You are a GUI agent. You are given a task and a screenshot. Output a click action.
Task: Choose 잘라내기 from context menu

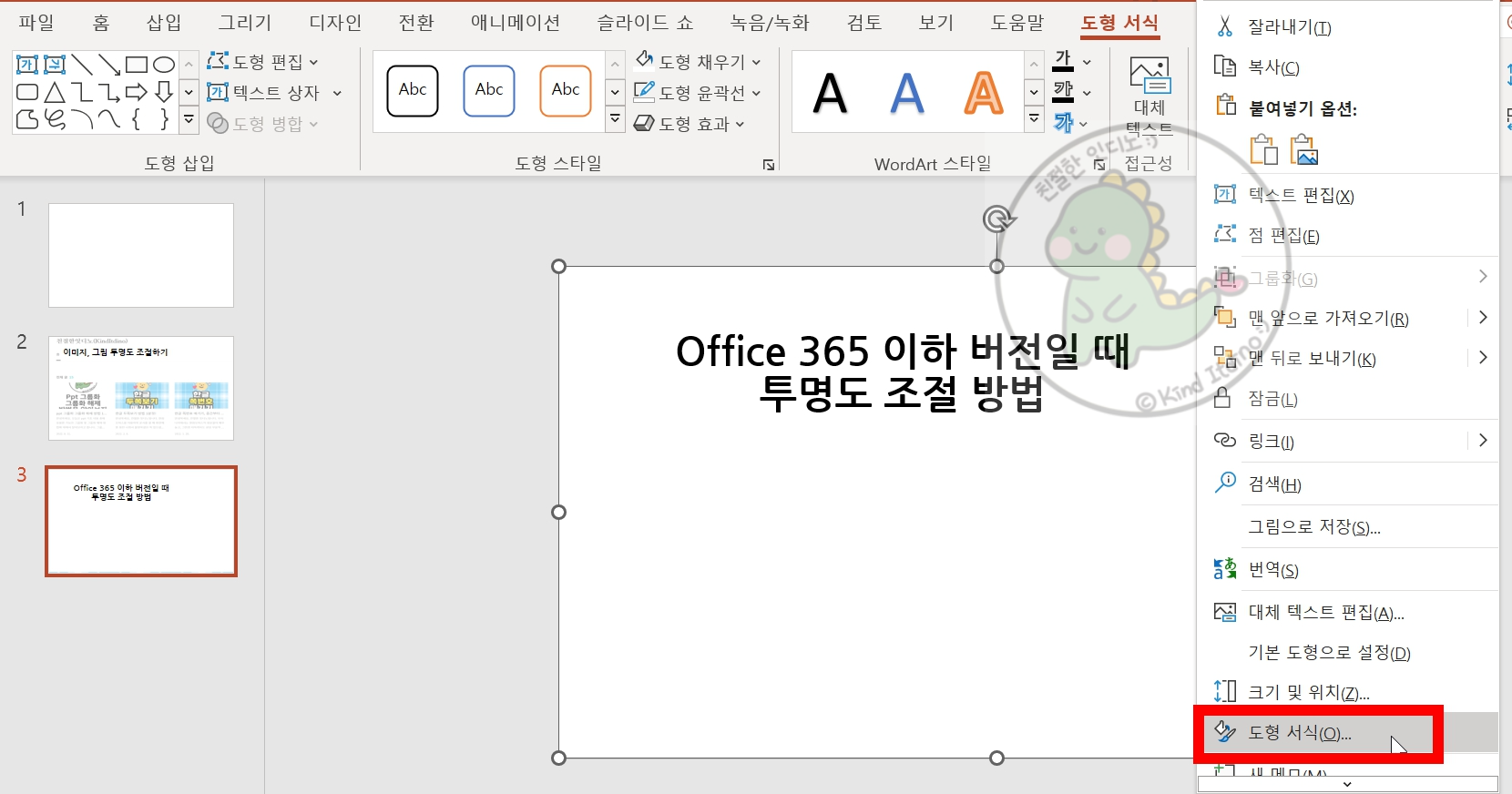pyautogui.click(x=1347, y=26)
